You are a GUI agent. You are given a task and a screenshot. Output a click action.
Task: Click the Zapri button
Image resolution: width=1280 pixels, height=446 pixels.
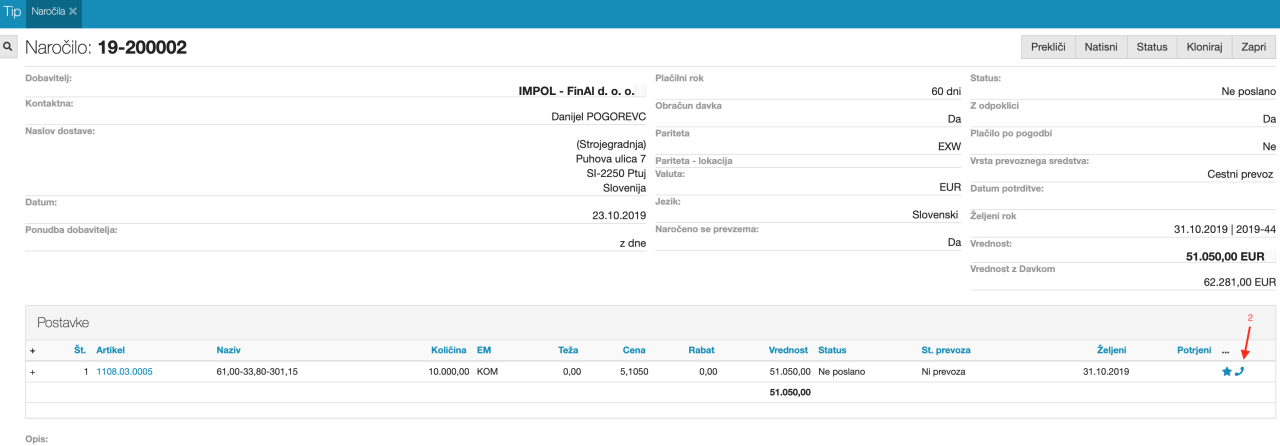(x=1253, y=47)
